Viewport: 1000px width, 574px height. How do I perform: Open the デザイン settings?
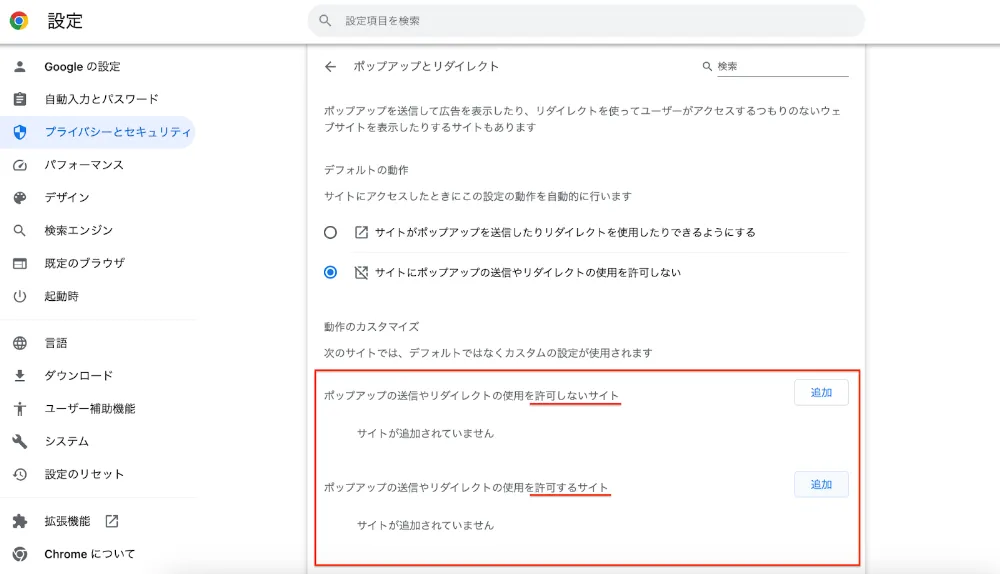point(67,197)
